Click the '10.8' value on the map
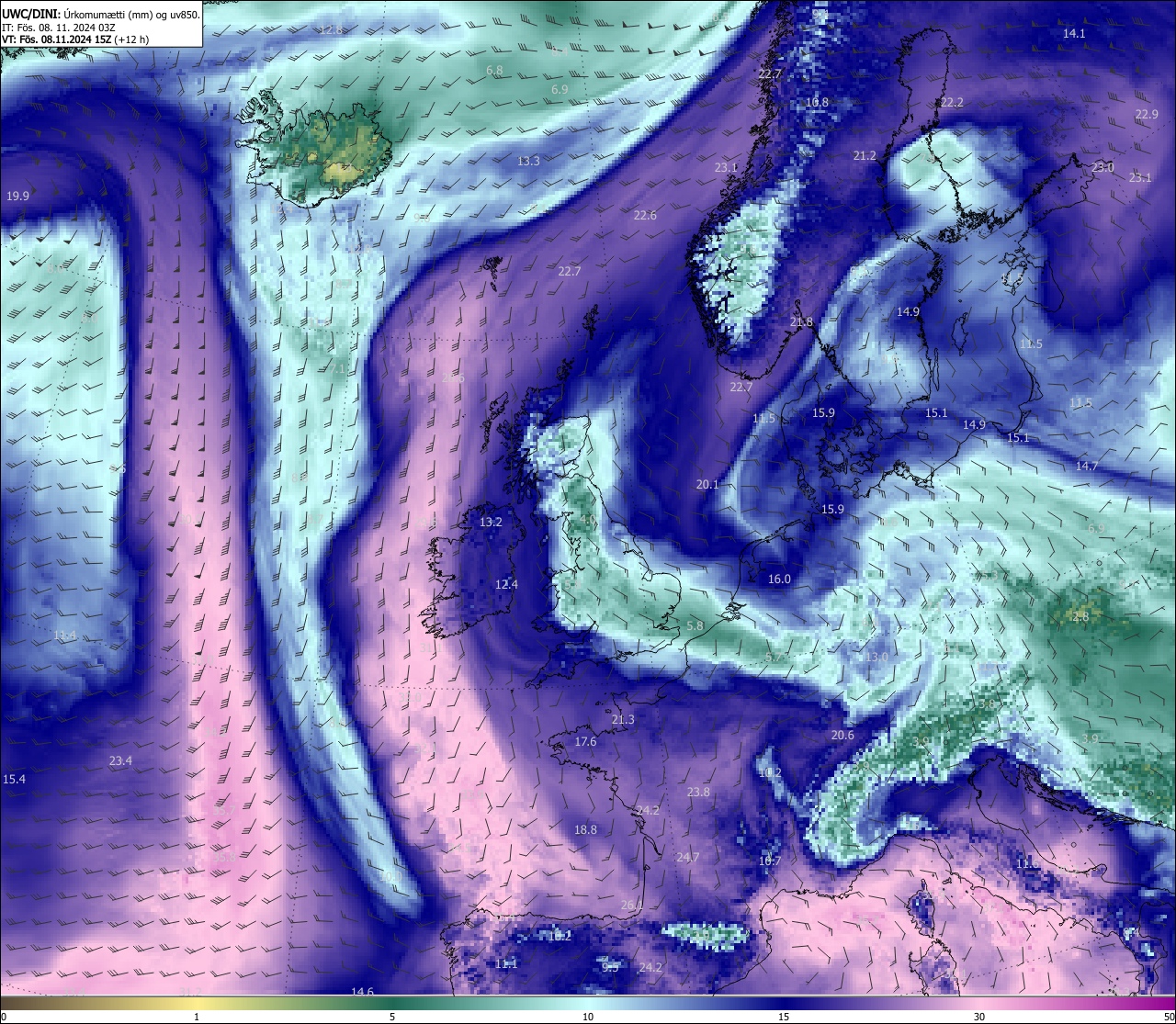The height and width of the screenshot is (1024, 1176). tap(817, 103)
